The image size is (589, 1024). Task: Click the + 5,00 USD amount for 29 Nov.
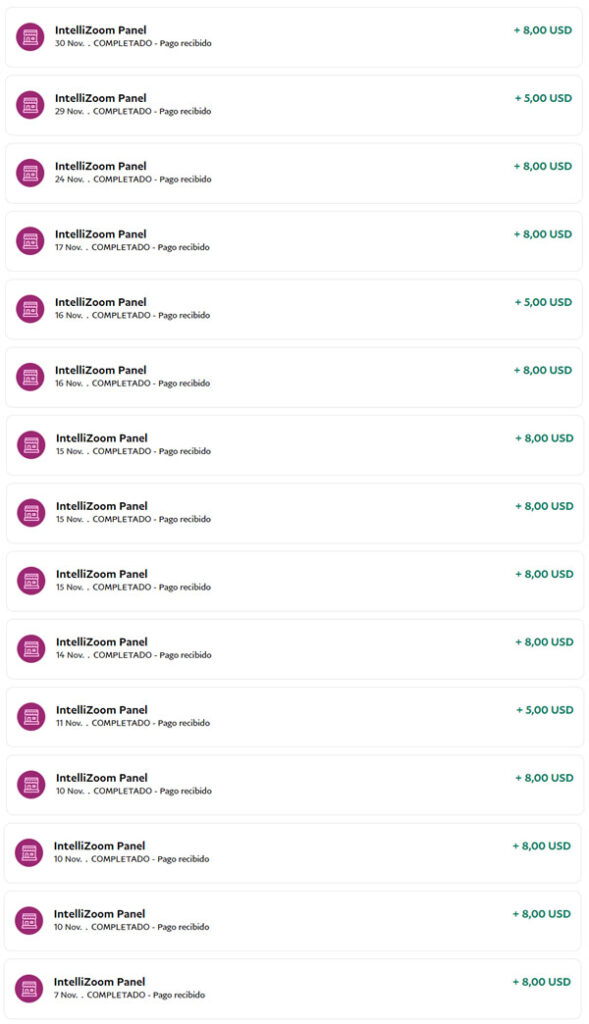point(543,98)
